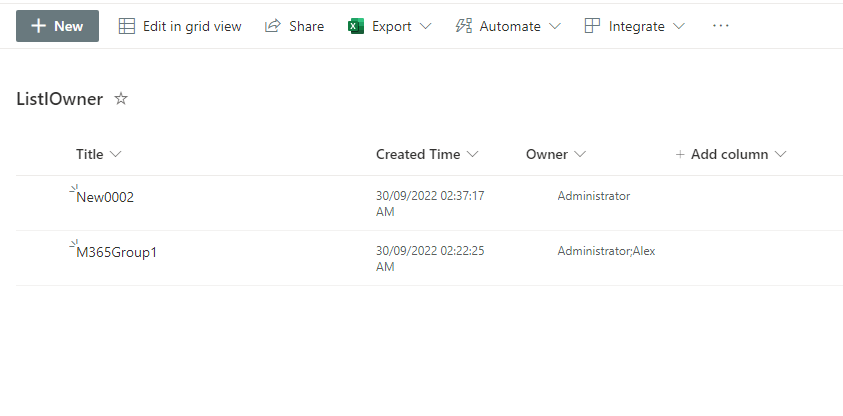Open the Automate menu
Screen dimensions: 843x416
click(508, 26)
